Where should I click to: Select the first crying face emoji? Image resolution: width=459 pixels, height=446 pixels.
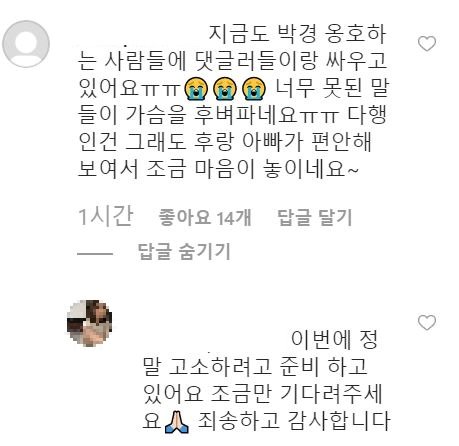tap(197, 89)
